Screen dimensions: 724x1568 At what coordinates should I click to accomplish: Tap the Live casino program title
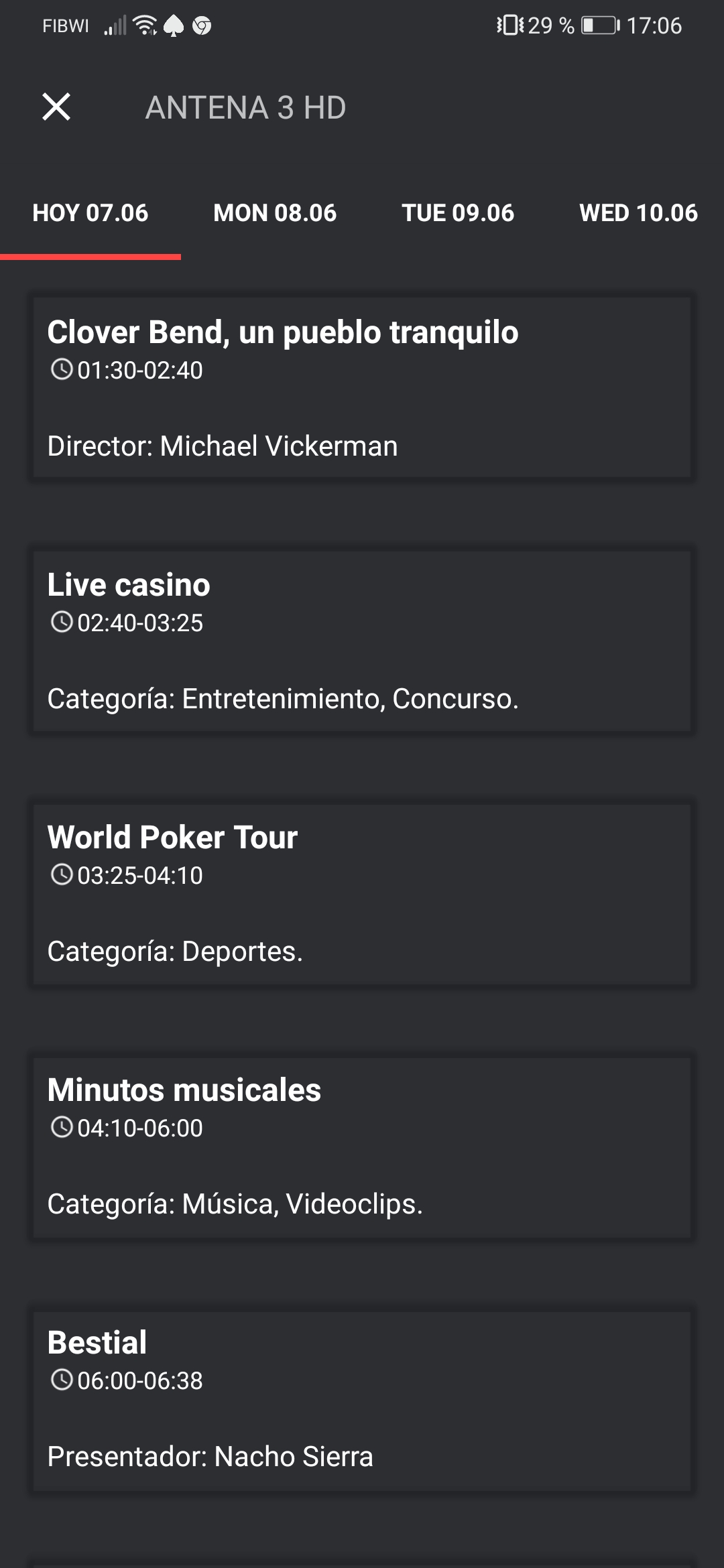129,585
